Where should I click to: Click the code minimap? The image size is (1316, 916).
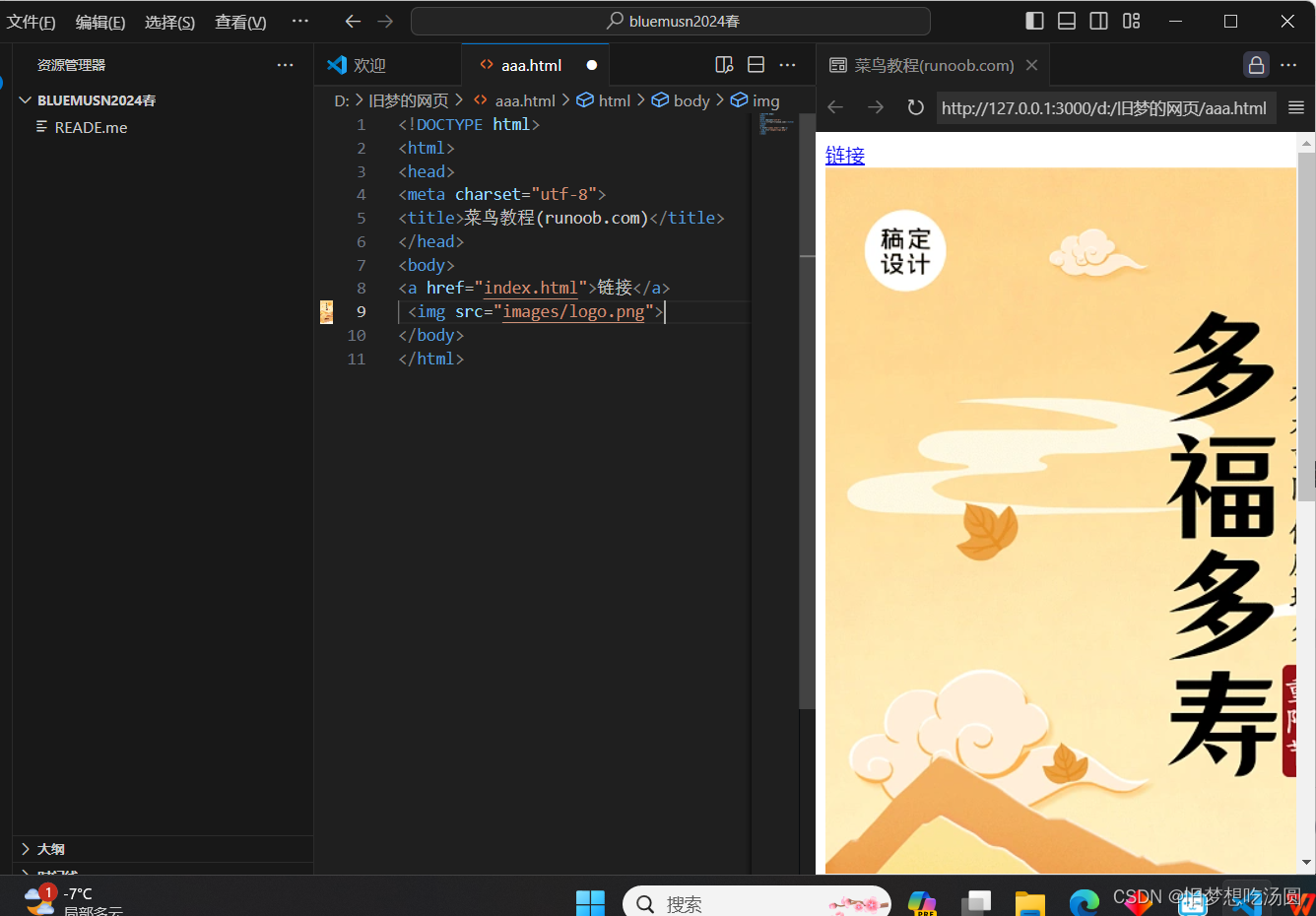coord(774,124)
